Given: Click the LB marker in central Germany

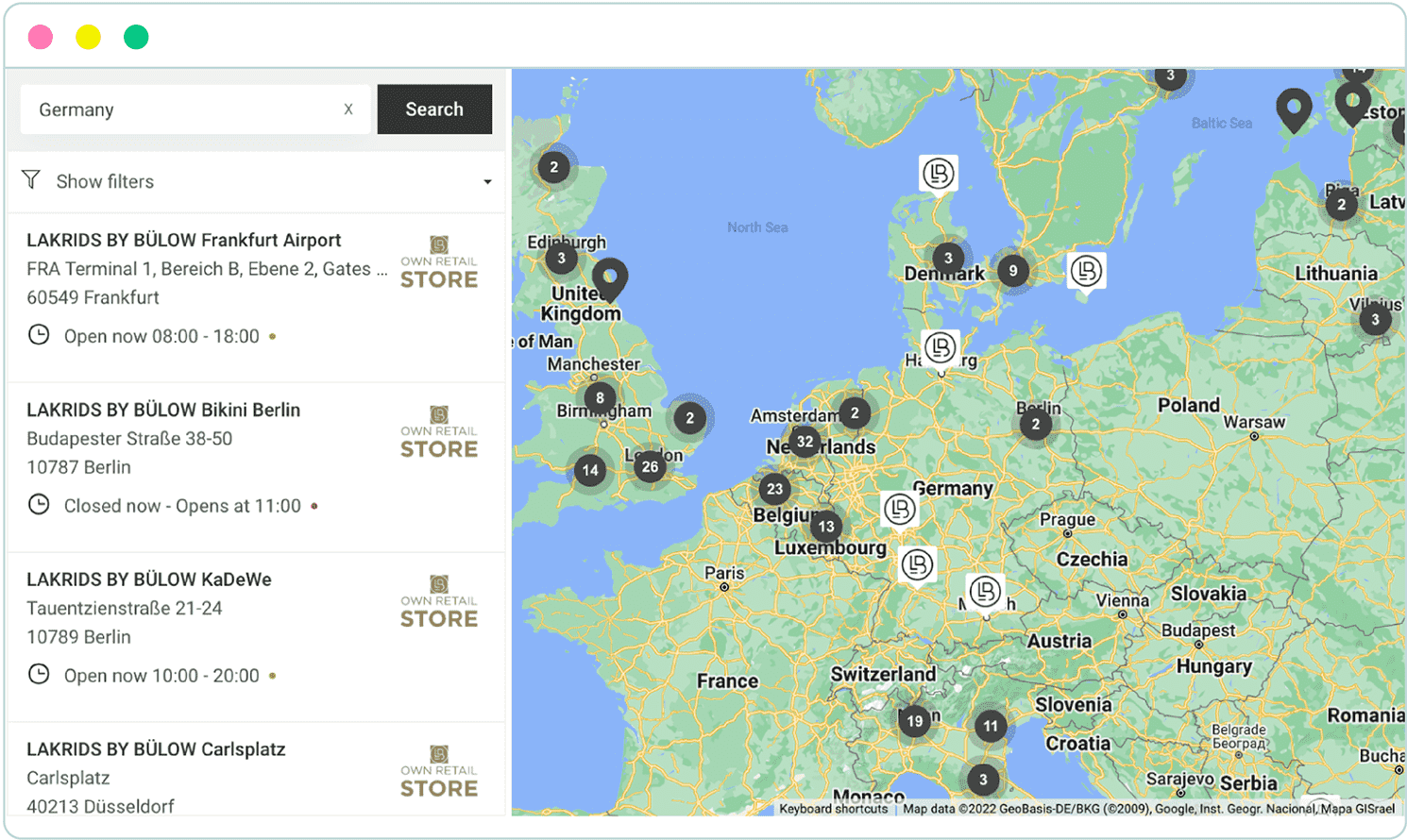Looking at the screenshot, I should click(900, 509).
